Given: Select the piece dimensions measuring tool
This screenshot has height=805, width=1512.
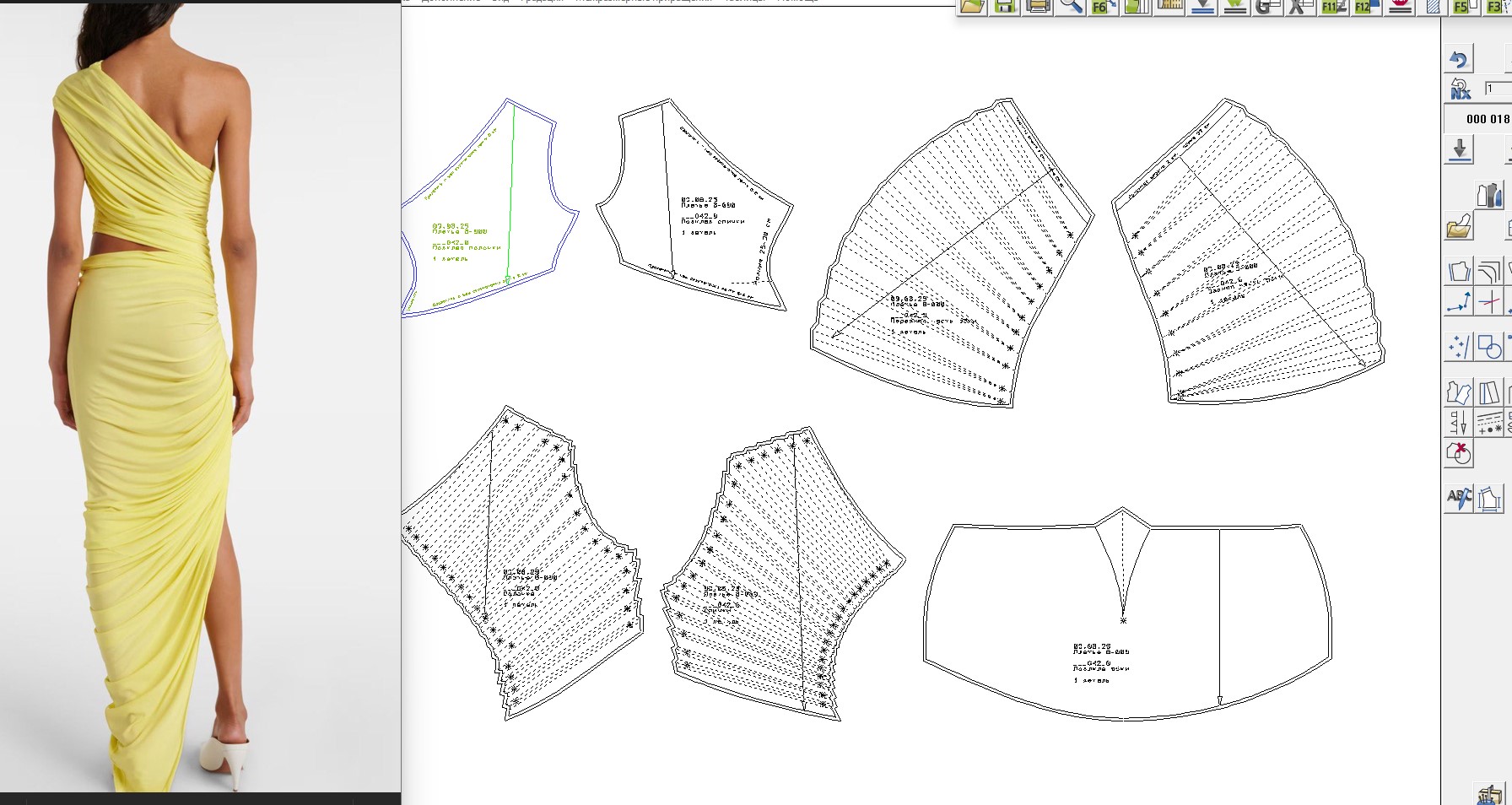Looking at the screenshot, I should point(1489,498).
